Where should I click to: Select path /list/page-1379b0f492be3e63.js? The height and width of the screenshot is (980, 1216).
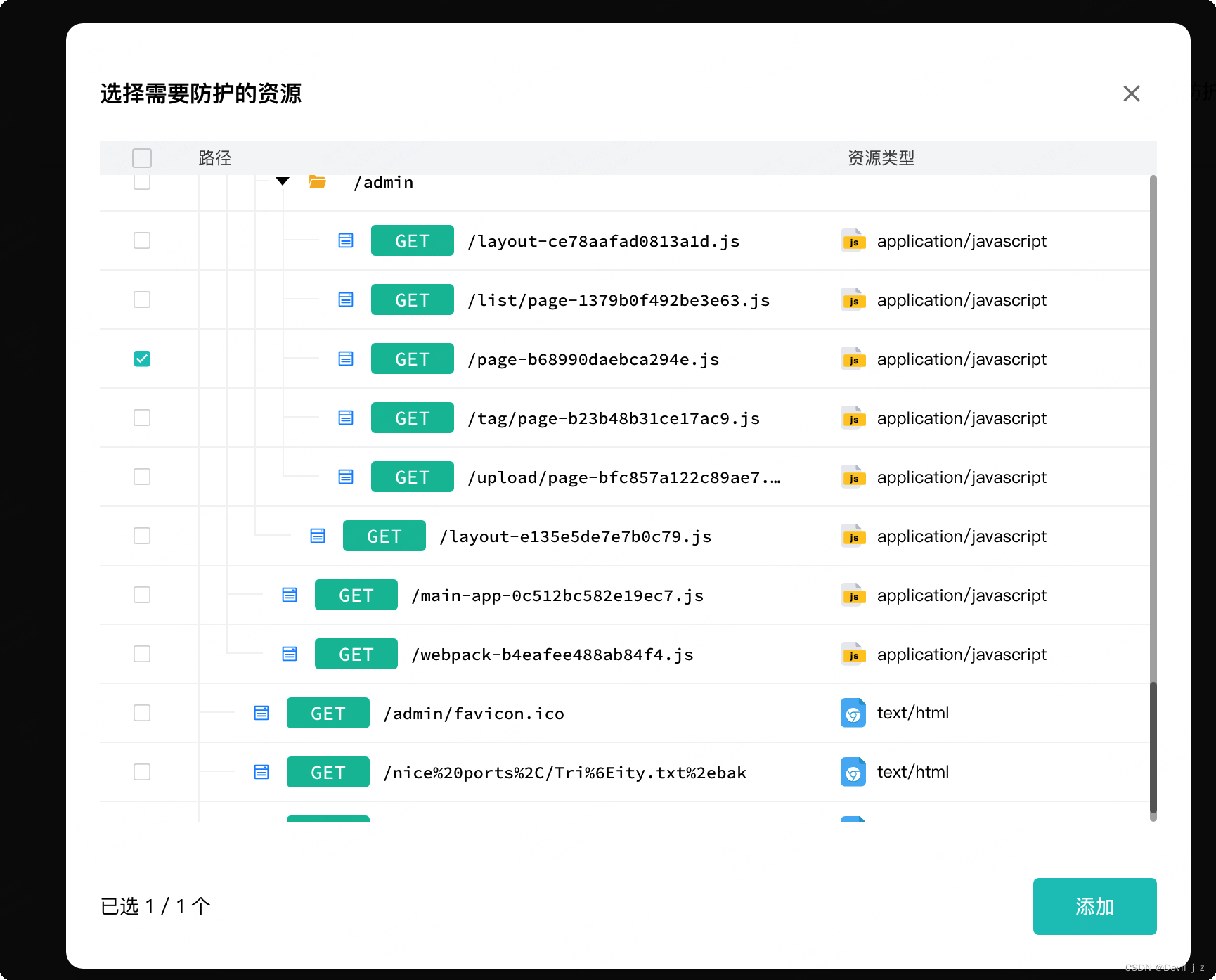619,300
